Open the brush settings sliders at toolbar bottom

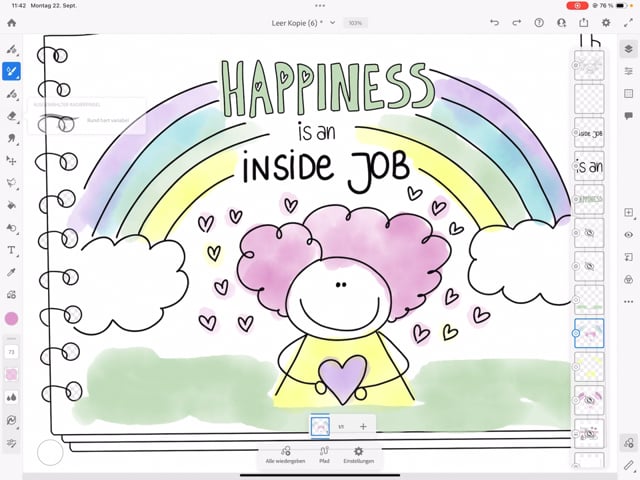click(x=11, y=443)
